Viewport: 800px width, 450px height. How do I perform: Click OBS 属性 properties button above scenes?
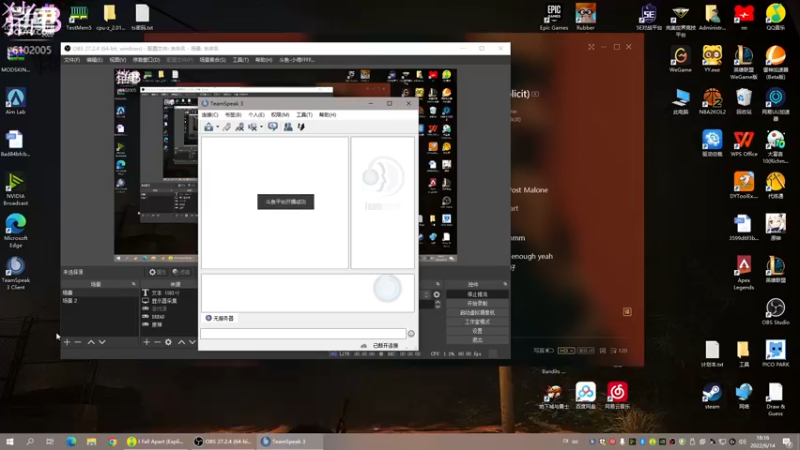[x=157, y=272]
